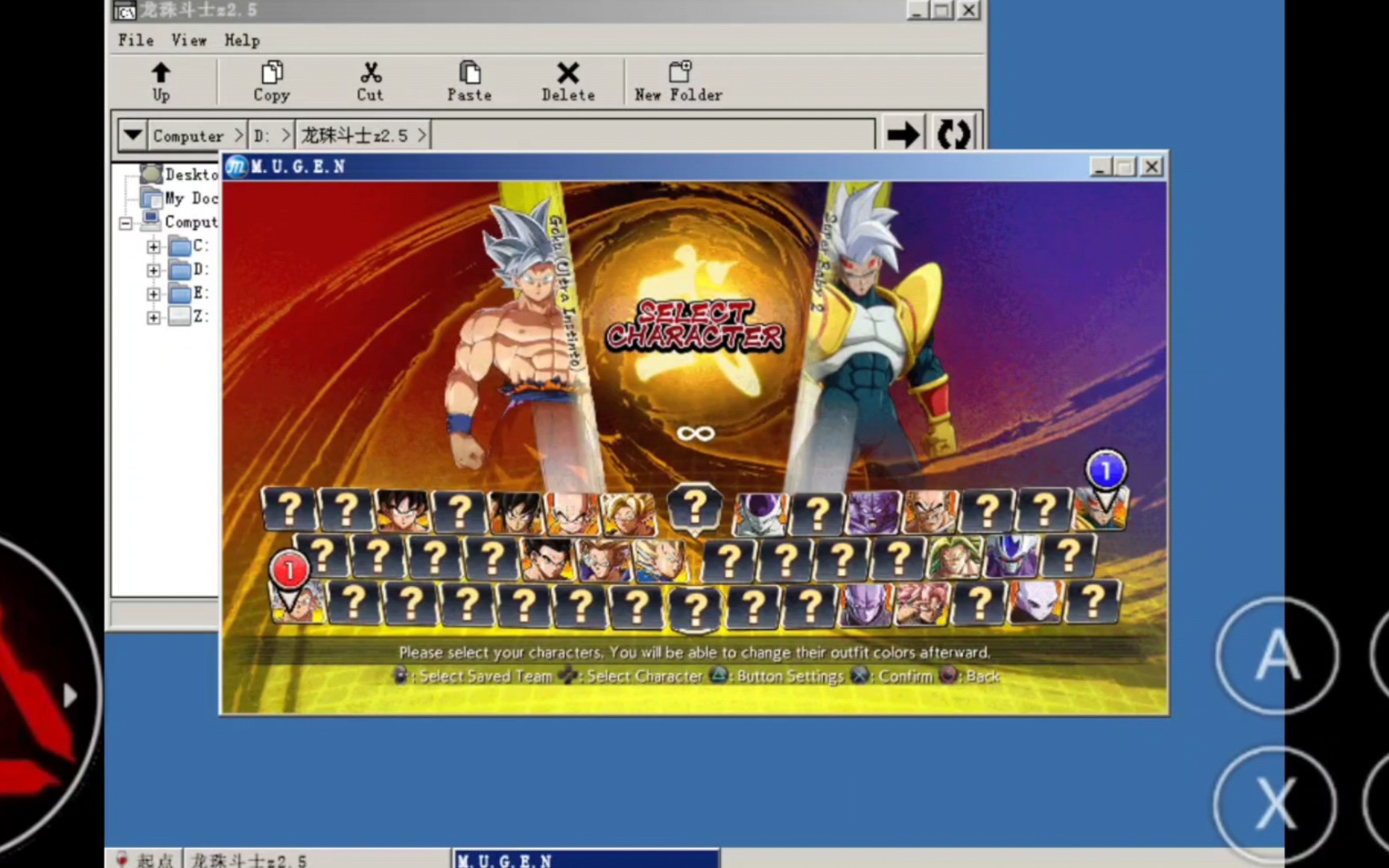Viewport: 1389px width, 868px height.
Task: Pick the Super Baby 2 portrait under blue marker
Action: click(1101, 508)
